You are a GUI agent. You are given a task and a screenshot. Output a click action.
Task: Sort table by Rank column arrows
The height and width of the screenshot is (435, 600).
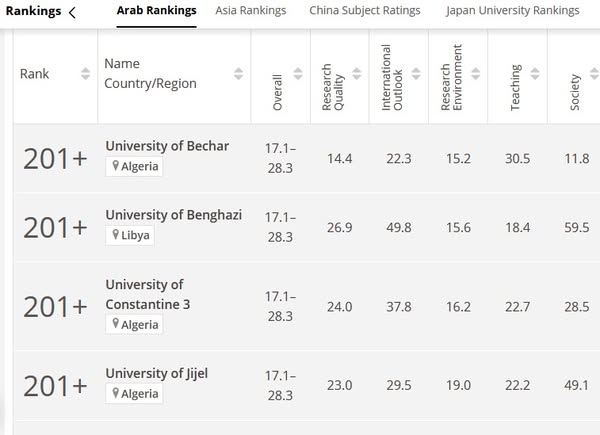click(85, 73)
